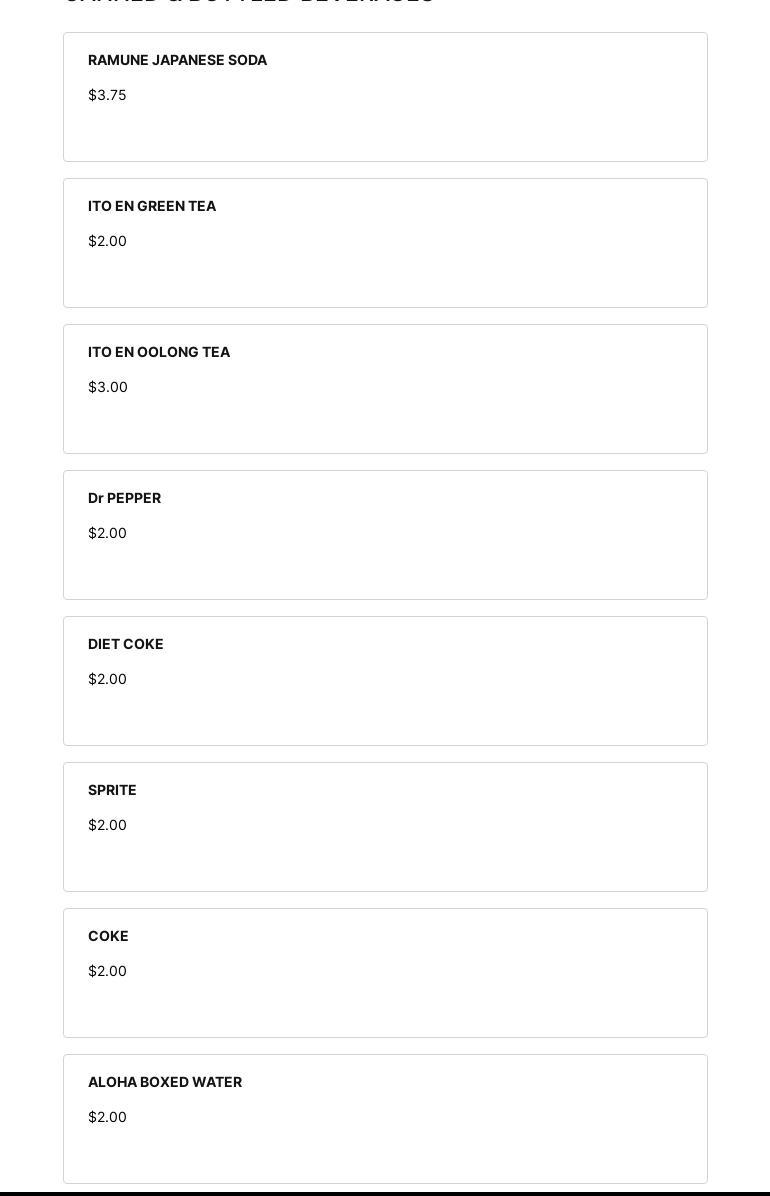Screen dimensions: 770x1196
Task: Select the $2.00 price under Ito En Green Tea
Action: 107,241
